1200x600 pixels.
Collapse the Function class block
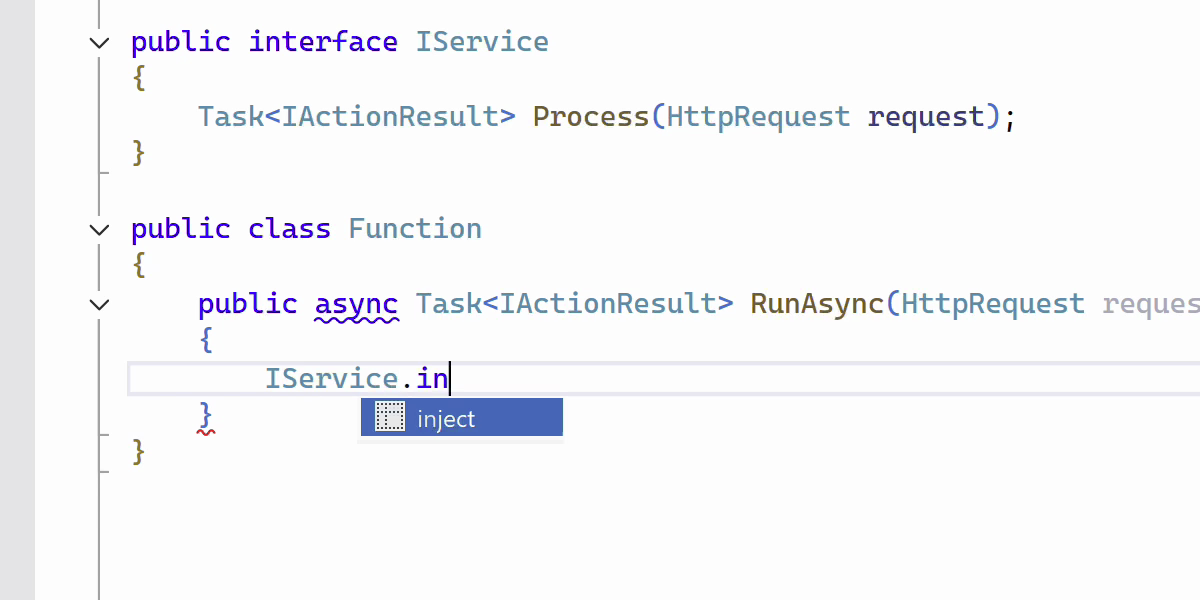[x=99, y=229]
